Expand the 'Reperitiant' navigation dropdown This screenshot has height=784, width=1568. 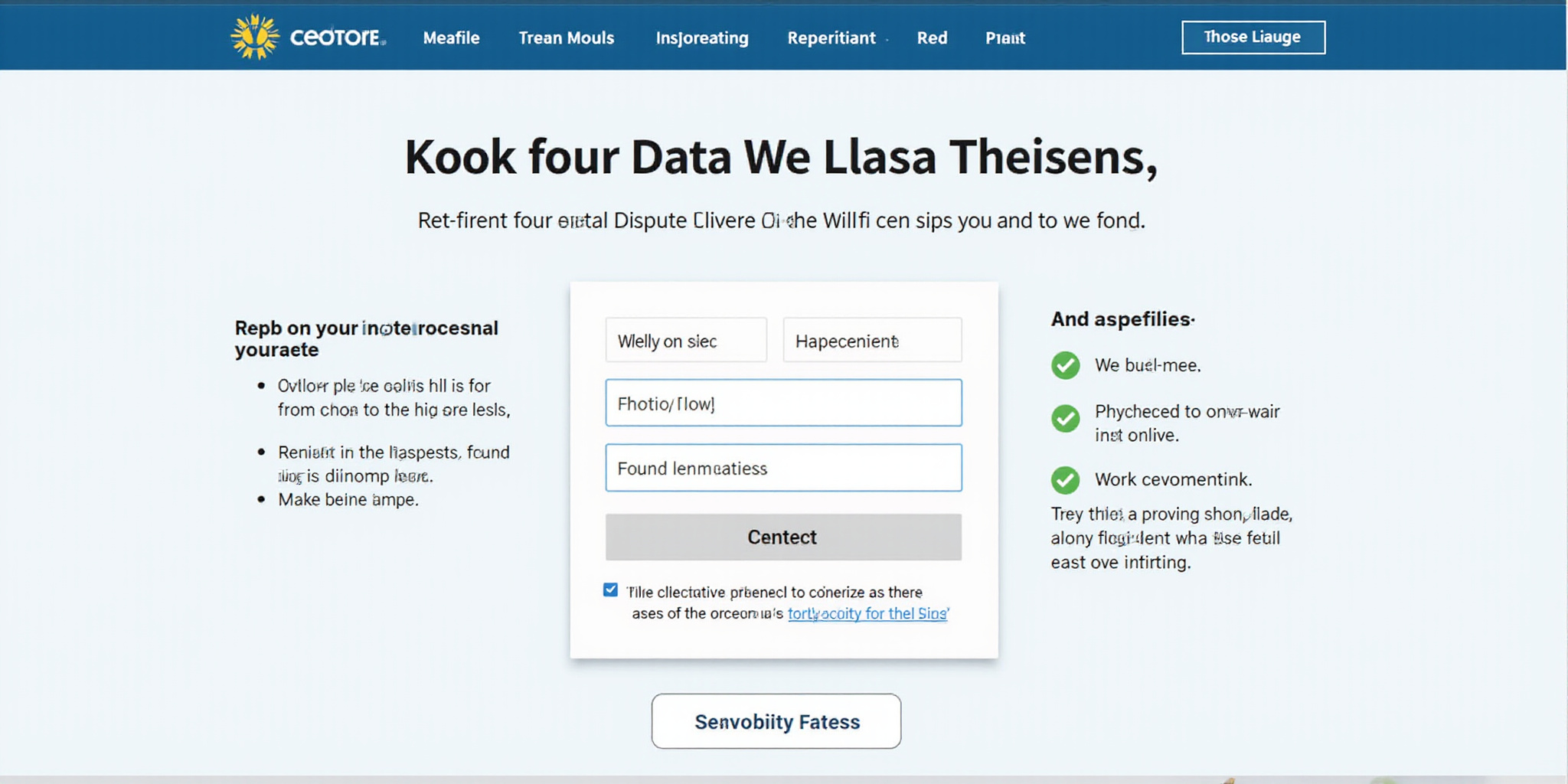pos(831,38)
